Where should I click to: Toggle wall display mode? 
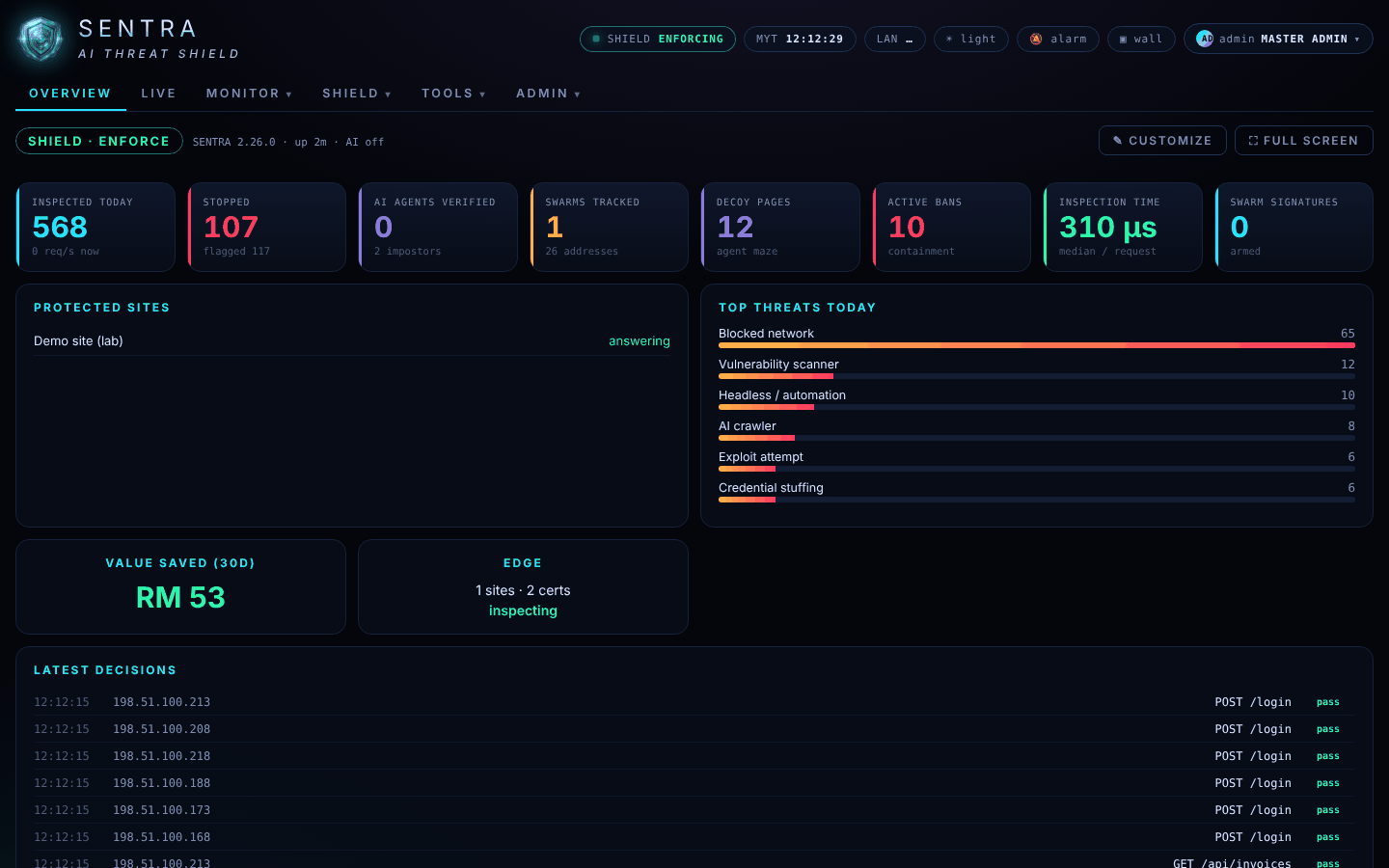coord(1142,39)
